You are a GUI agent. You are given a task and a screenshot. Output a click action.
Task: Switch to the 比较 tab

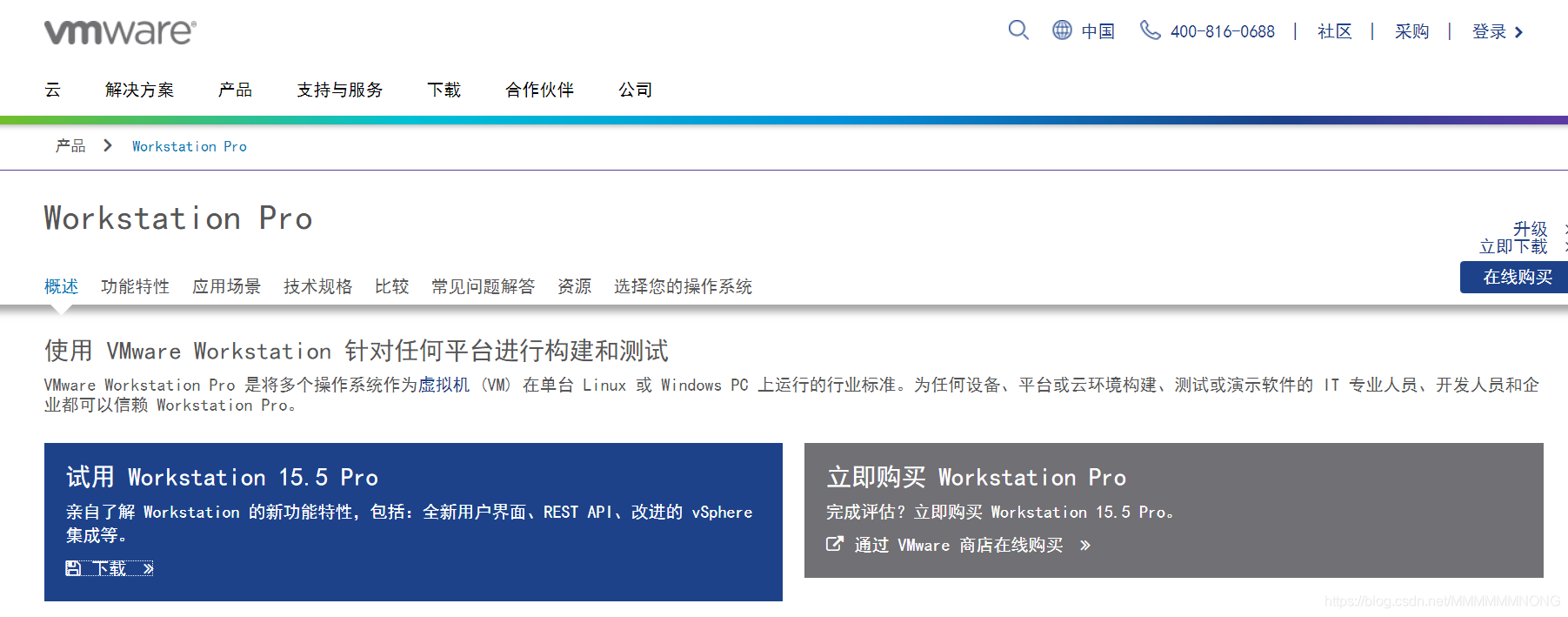tap(391, 286)
